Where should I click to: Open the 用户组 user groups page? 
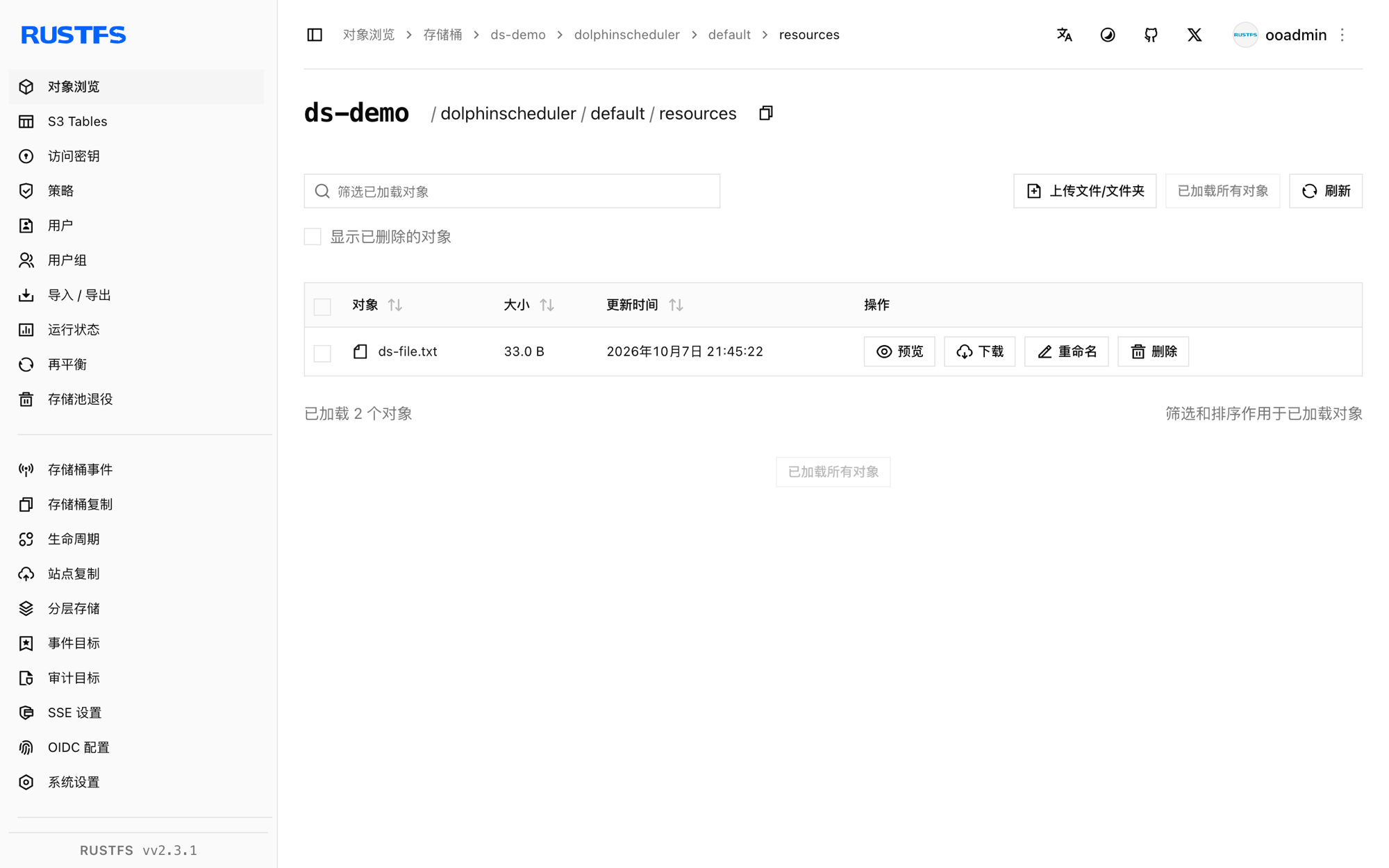(136, 260)
